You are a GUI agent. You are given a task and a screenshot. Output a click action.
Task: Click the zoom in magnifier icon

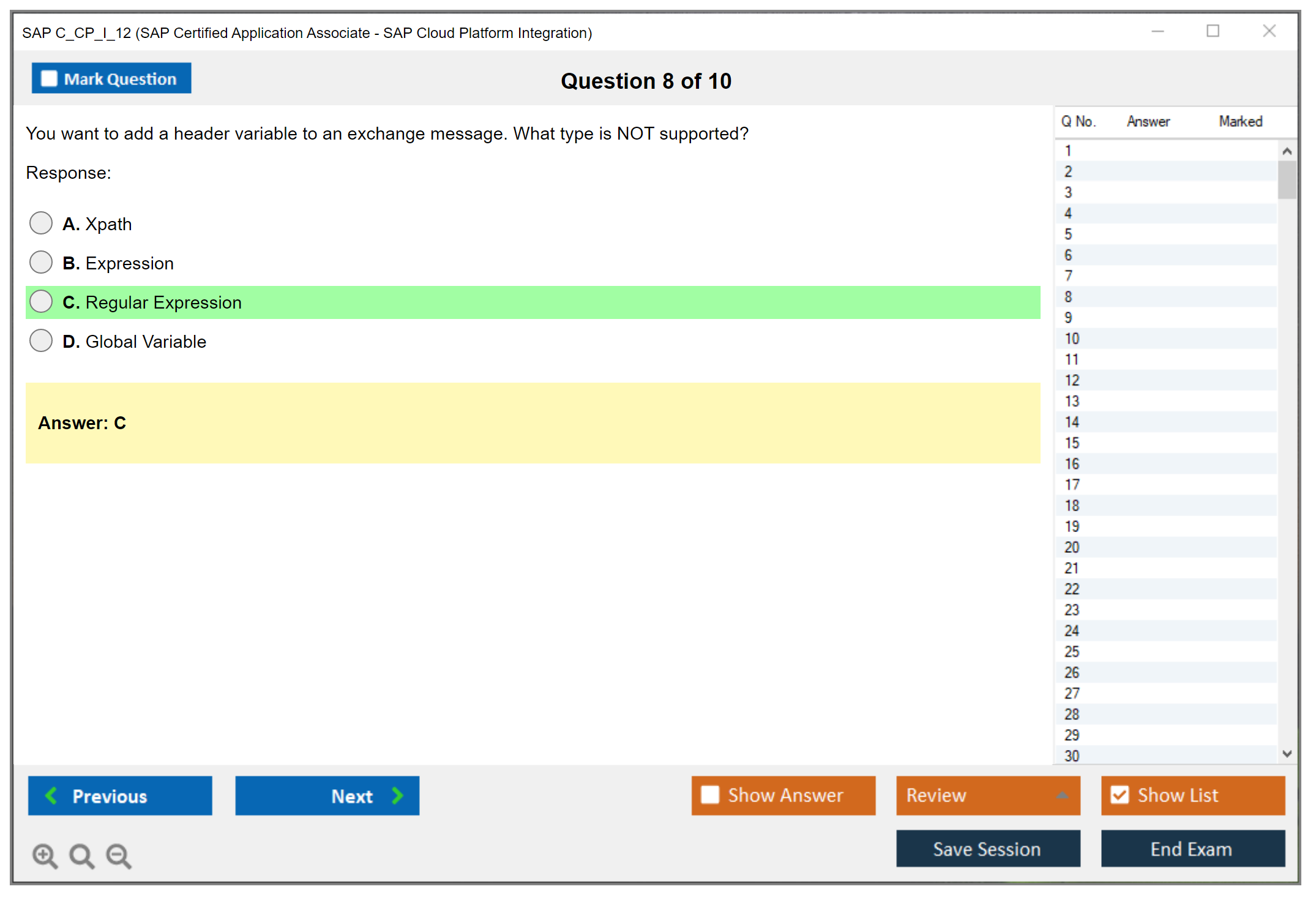click(x=45, y=855)
